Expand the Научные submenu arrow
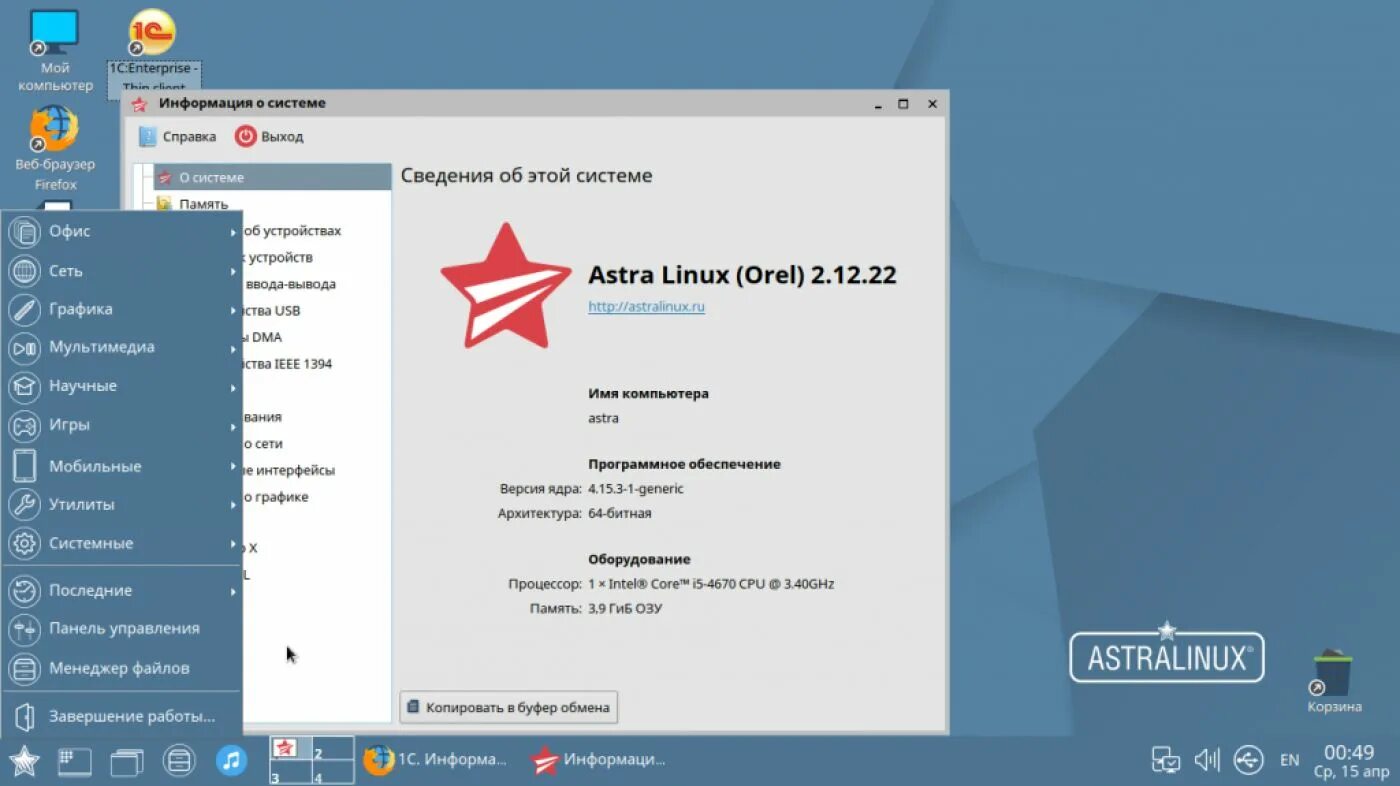This screenshot has width=1400, height=786. coord(233,387)
